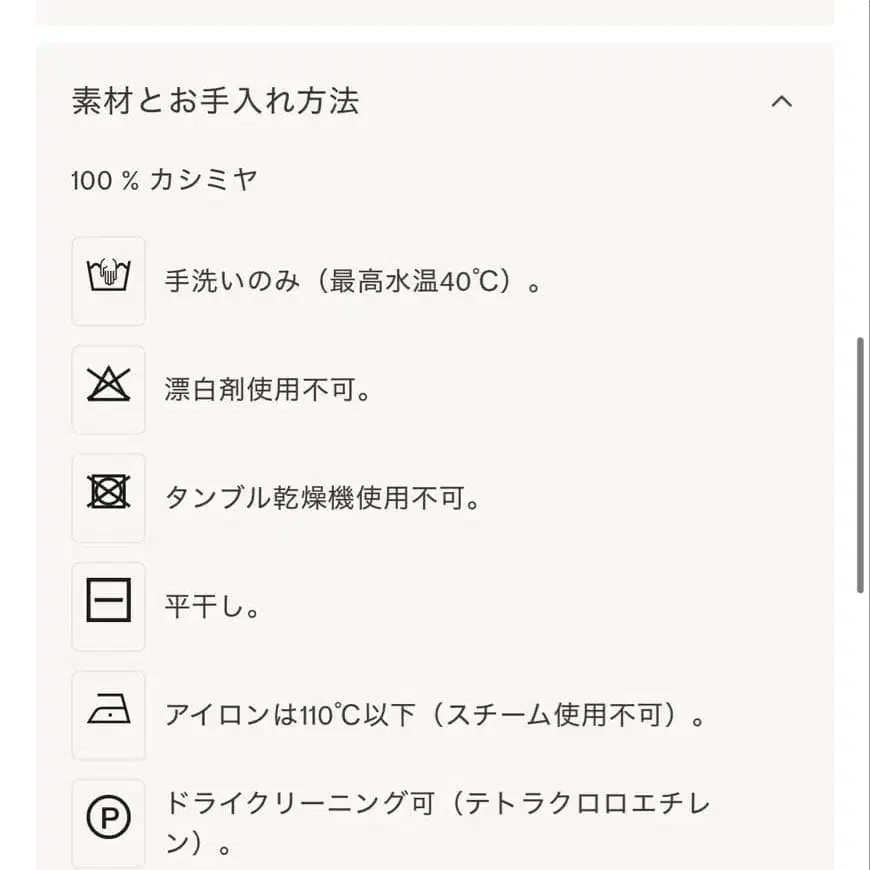This screenshot has height=870, width=870.
Task: Select the 漂白剤使用不可 text label
Action: click(271, 390)
